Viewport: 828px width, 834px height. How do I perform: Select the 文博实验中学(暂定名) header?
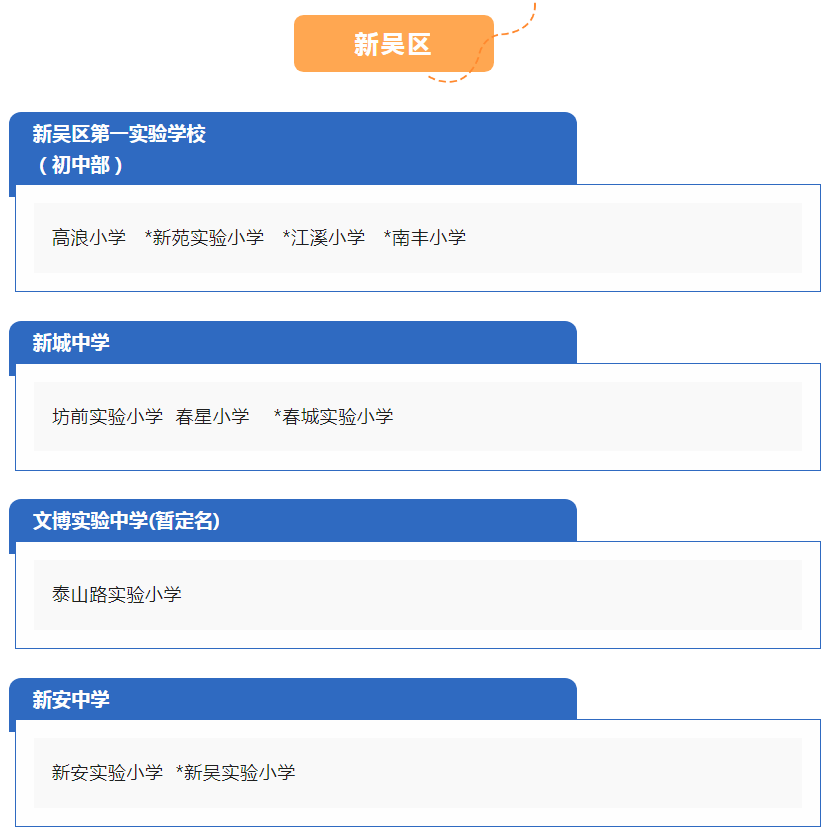[293, 521]
